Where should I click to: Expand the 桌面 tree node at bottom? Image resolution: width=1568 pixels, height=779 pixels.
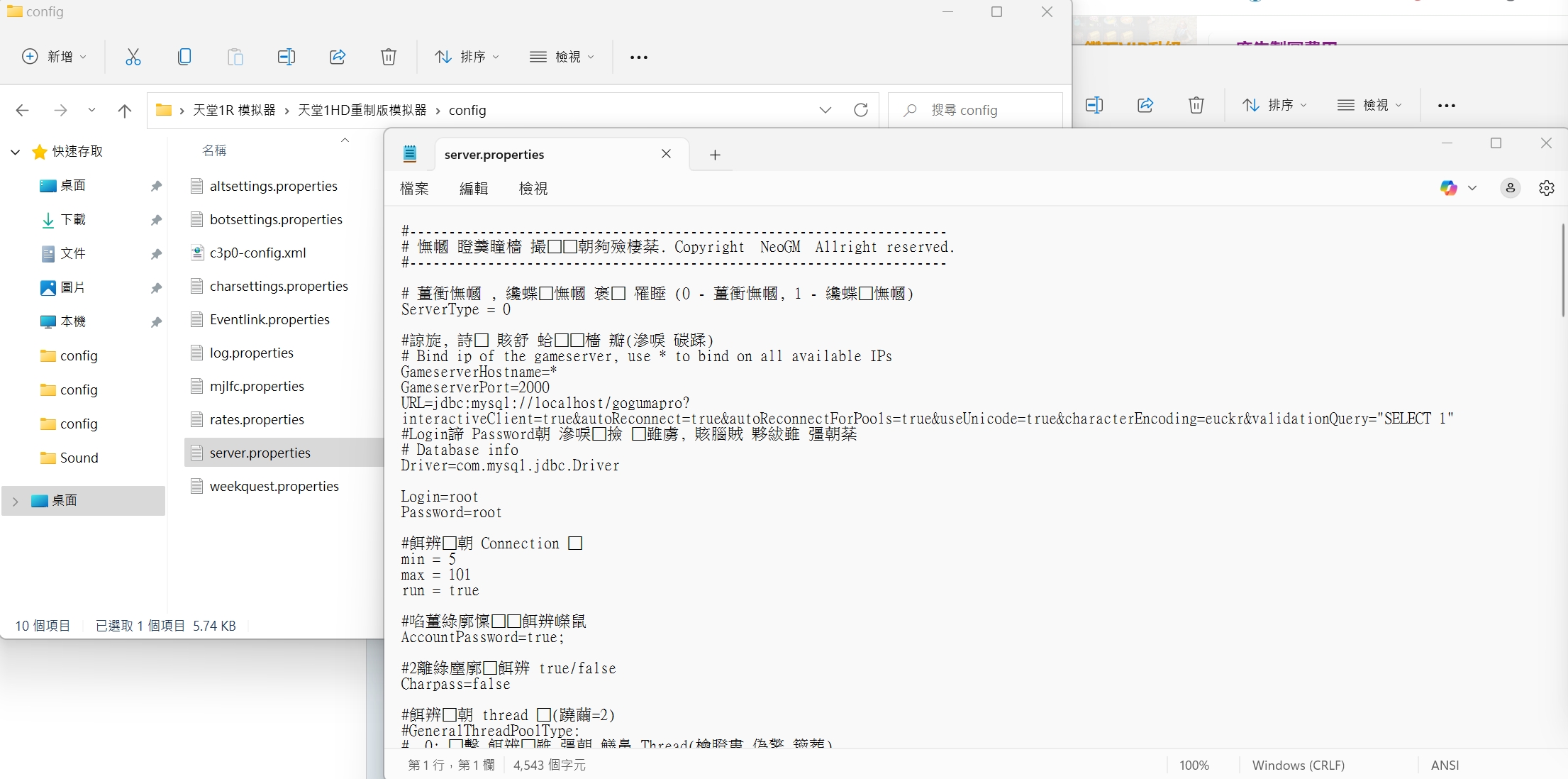15,501
